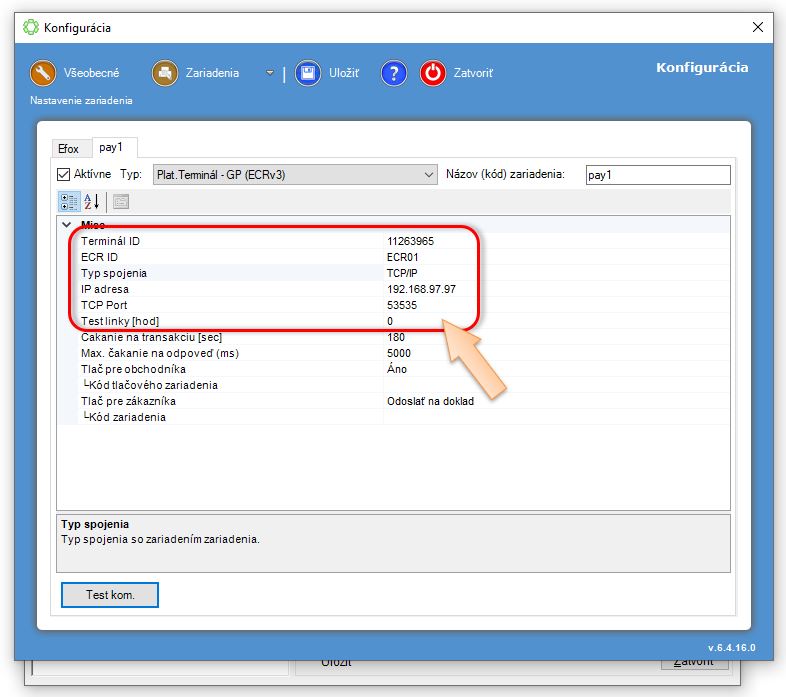The image size is (786, 697).
Task: Open Zariadenia printer icon
Action: click(x=165, y=73)
